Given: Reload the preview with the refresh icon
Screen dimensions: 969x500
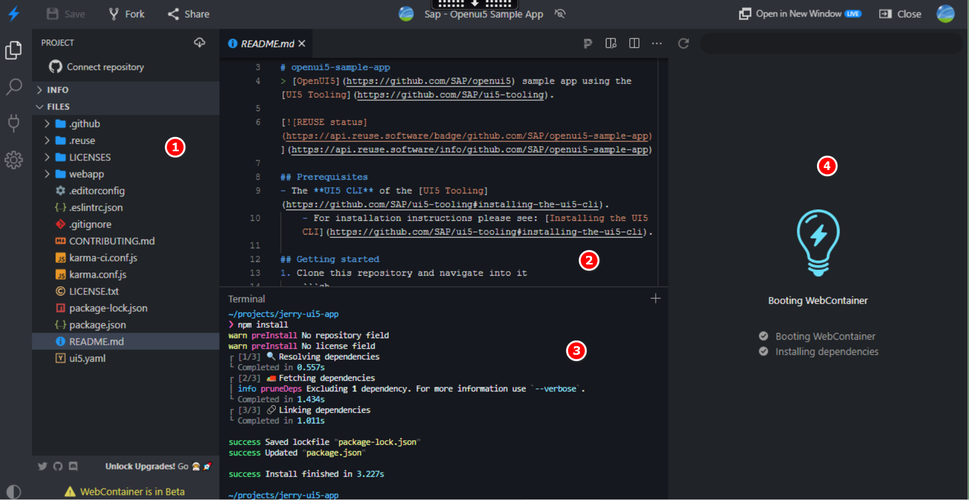Looking at the screenshot, I should click(684, 44).
